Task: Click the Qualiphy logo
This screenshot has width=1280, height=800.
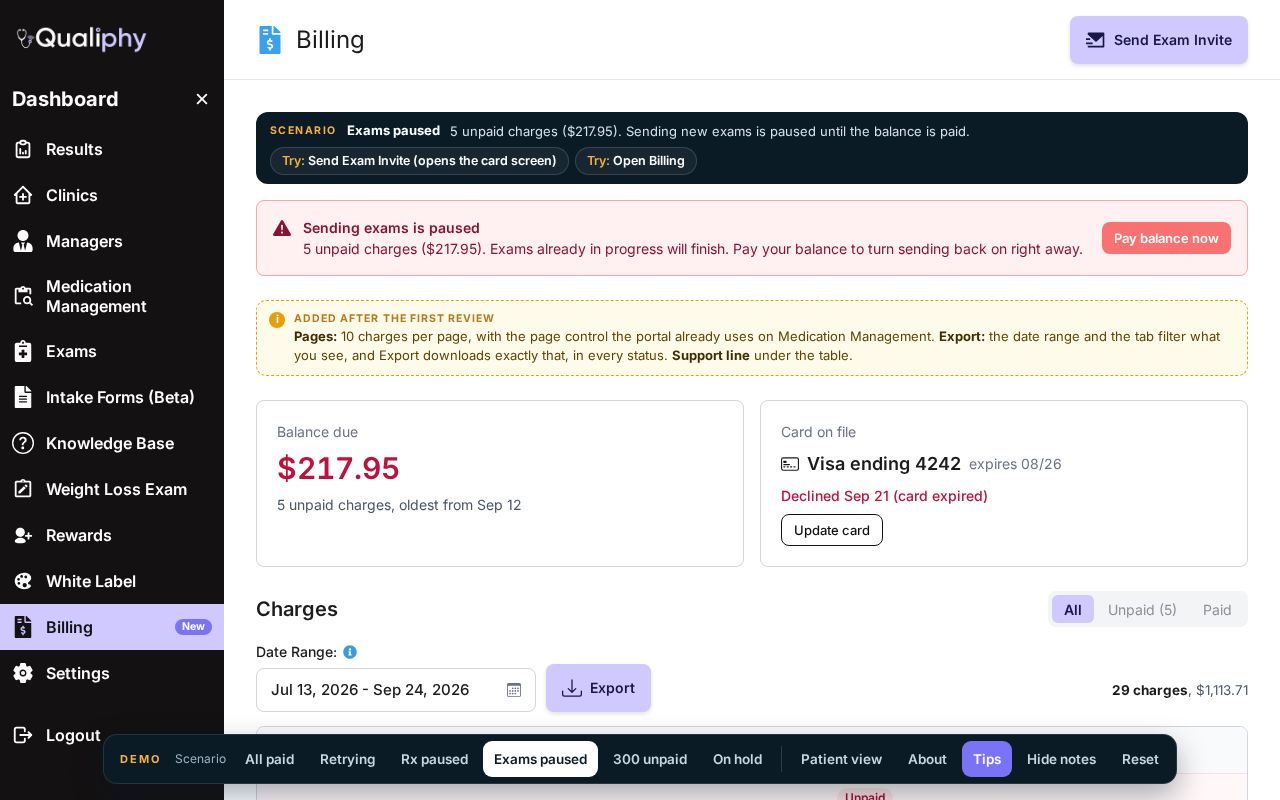Action: coord(81,39)
